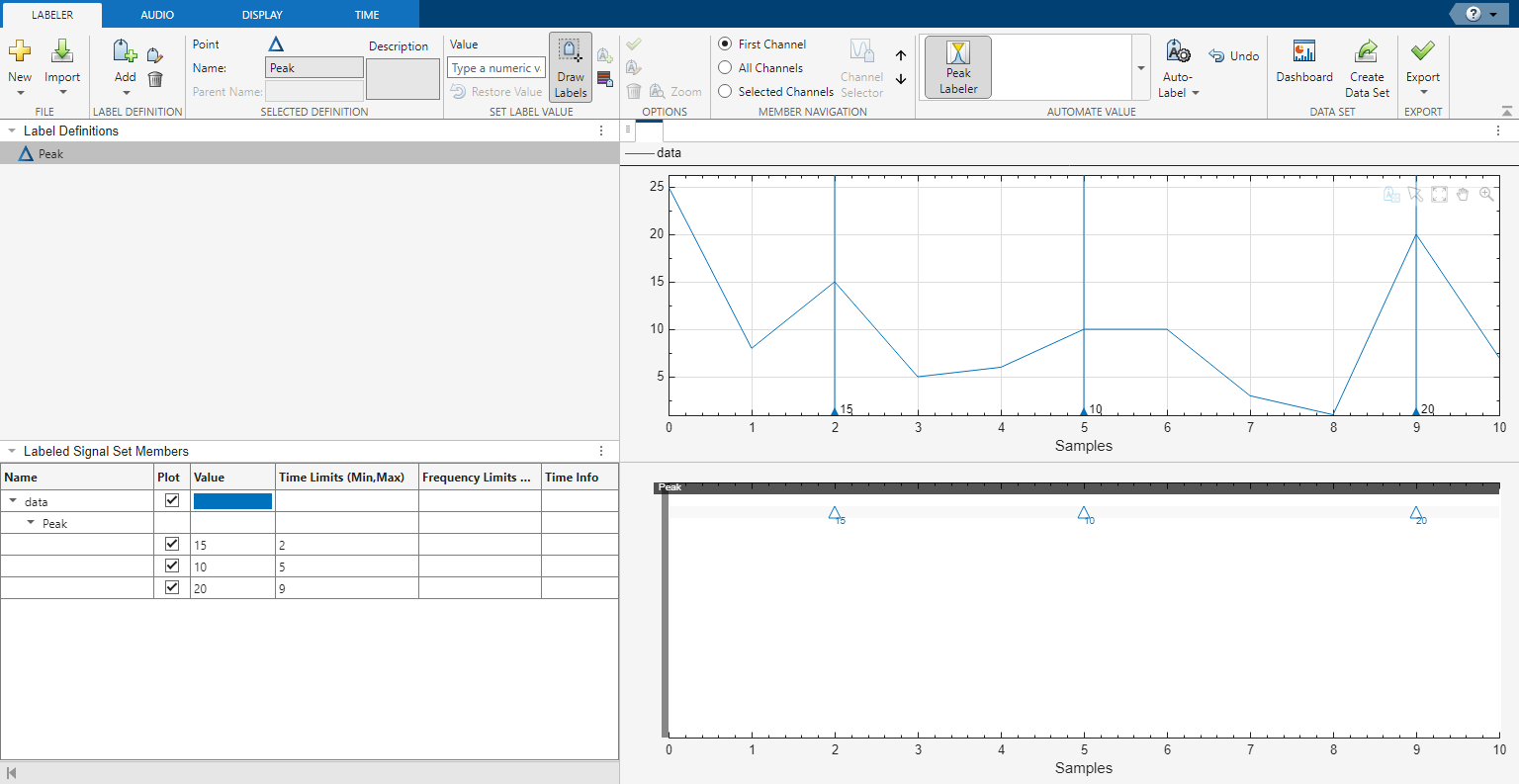
Task: Click the Import signals icon
Action: point(62,52)
